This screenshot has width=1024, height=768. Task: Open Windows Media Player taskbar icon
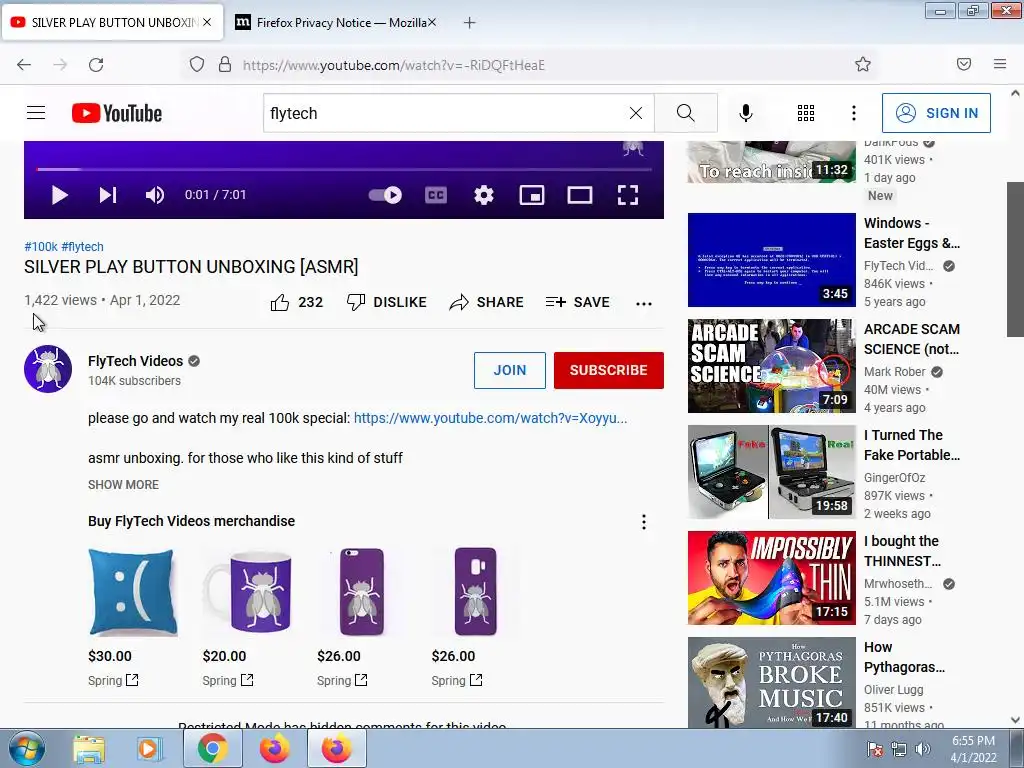148,749
